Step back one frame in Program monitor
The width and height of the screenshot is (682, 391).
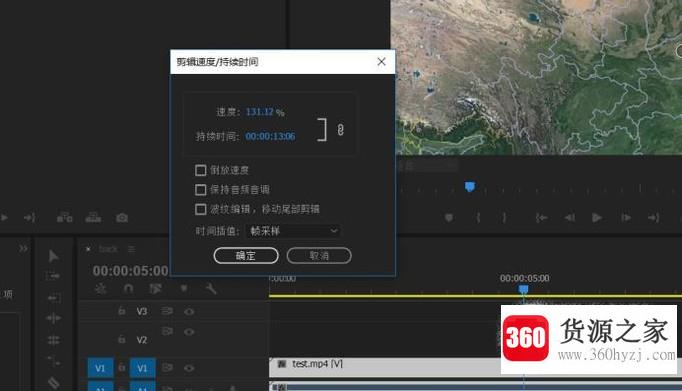(569, 217)
